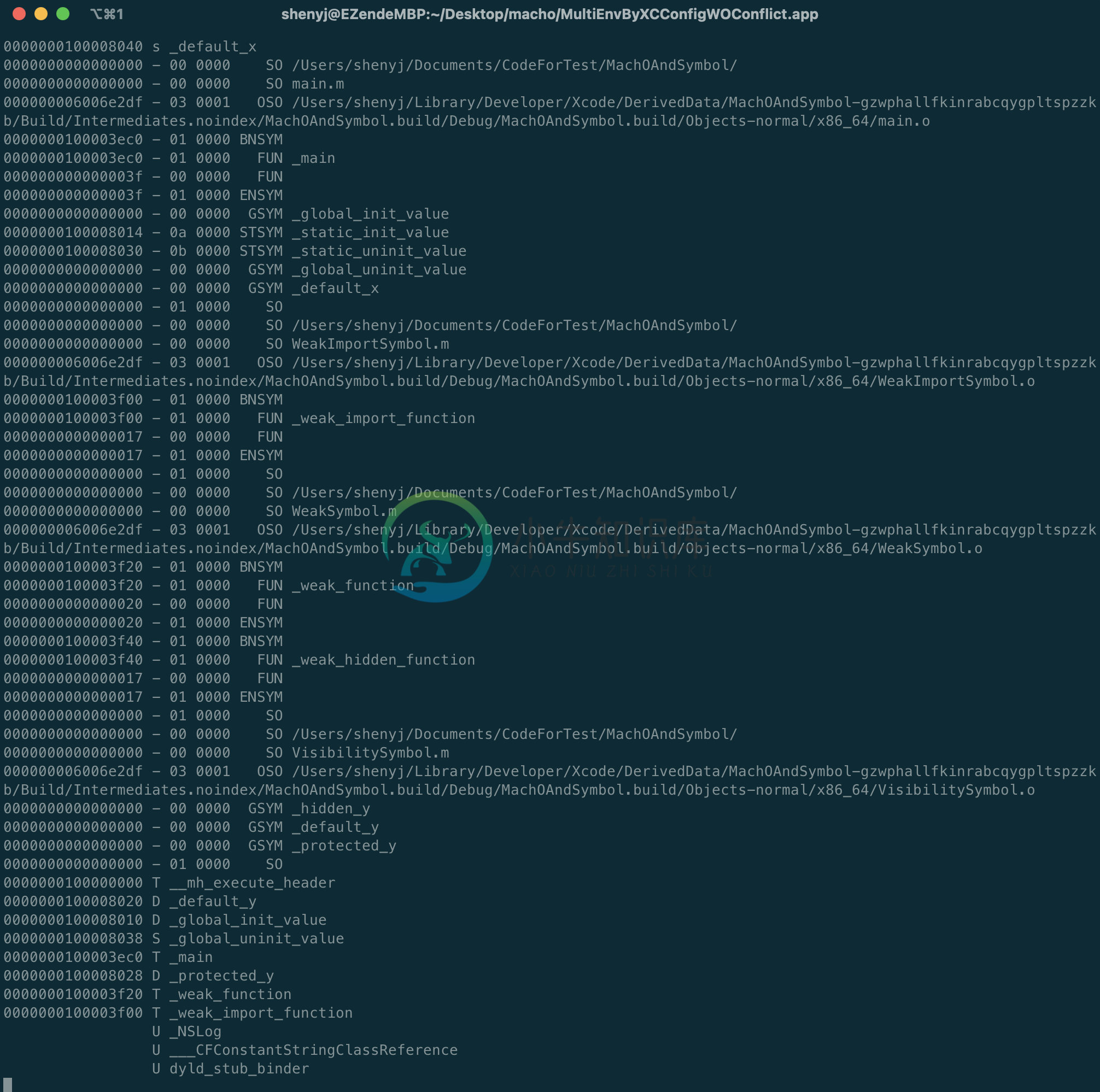Click the yellow minimize window button
The width and height of the screenshot is (1100, 1092).
tap(41, 14)
